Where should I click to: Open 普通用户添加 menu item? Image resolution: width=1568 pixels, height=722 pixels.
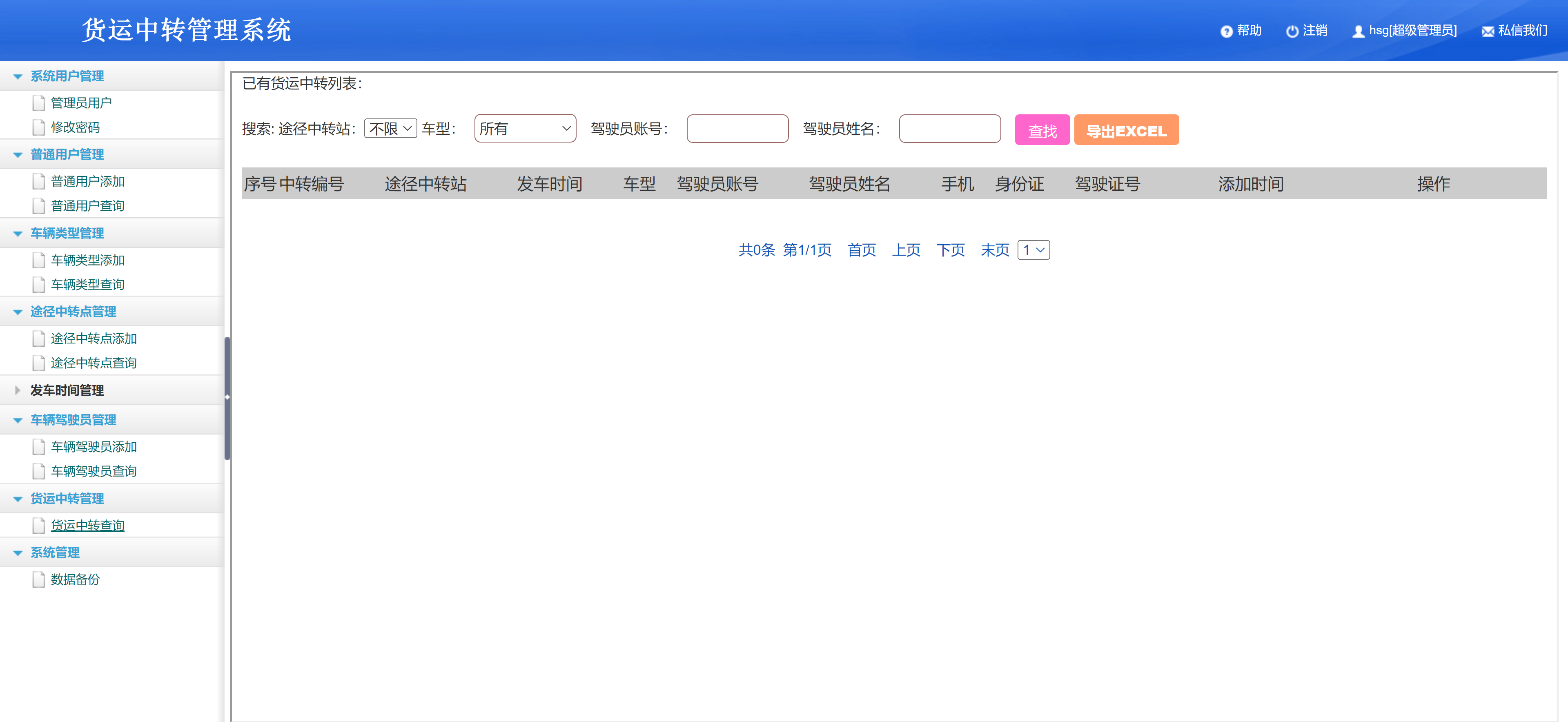(x=87, y=181)
